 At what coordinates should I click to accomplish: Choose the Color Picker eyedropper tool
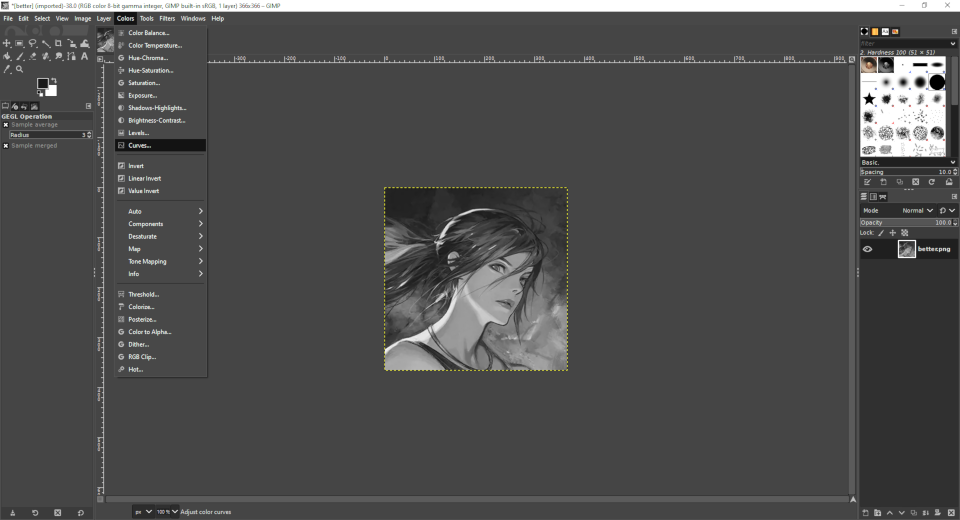pos(7,69)
